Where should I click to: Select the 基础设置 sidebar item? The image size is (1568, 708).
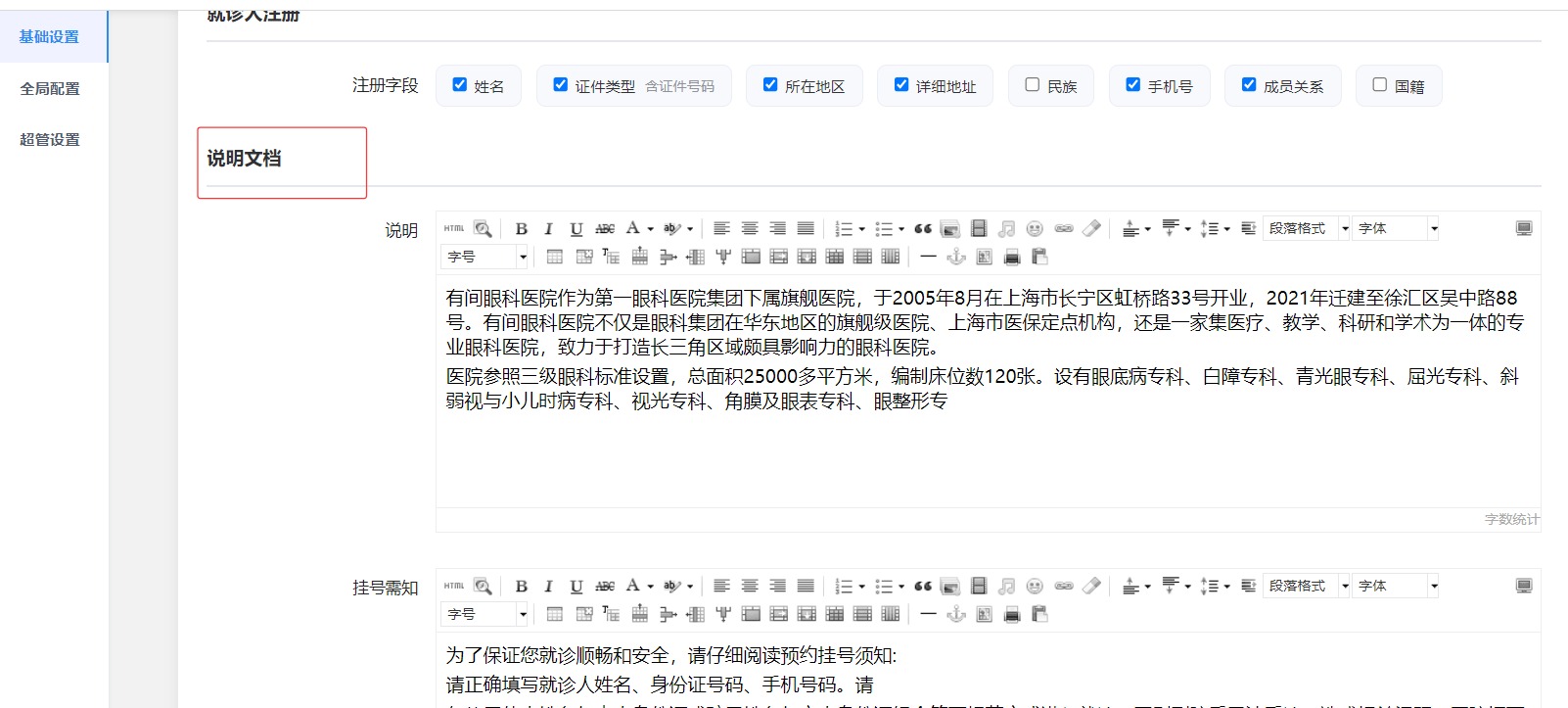coord(50,36)
